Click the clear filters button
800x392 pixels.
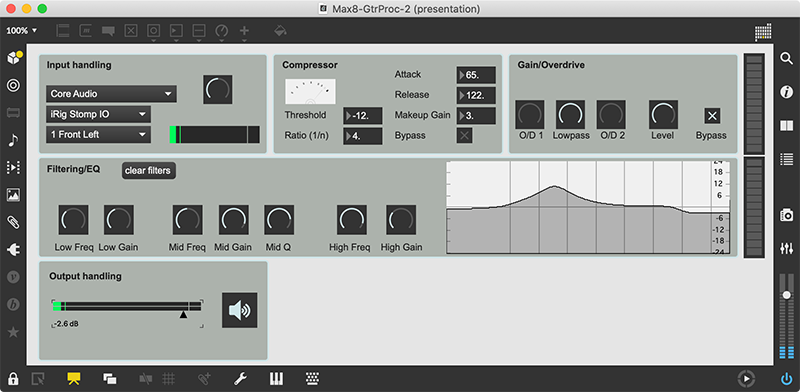click(x=148, y=170)
